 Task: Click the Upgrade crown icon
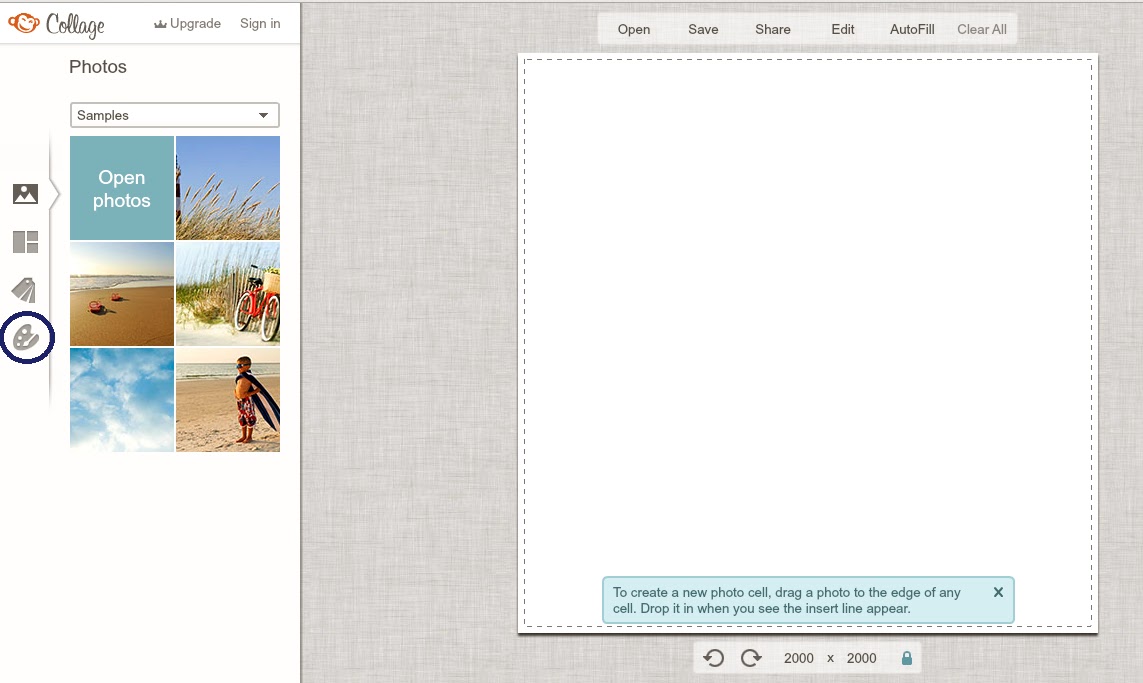coord(161,23)
